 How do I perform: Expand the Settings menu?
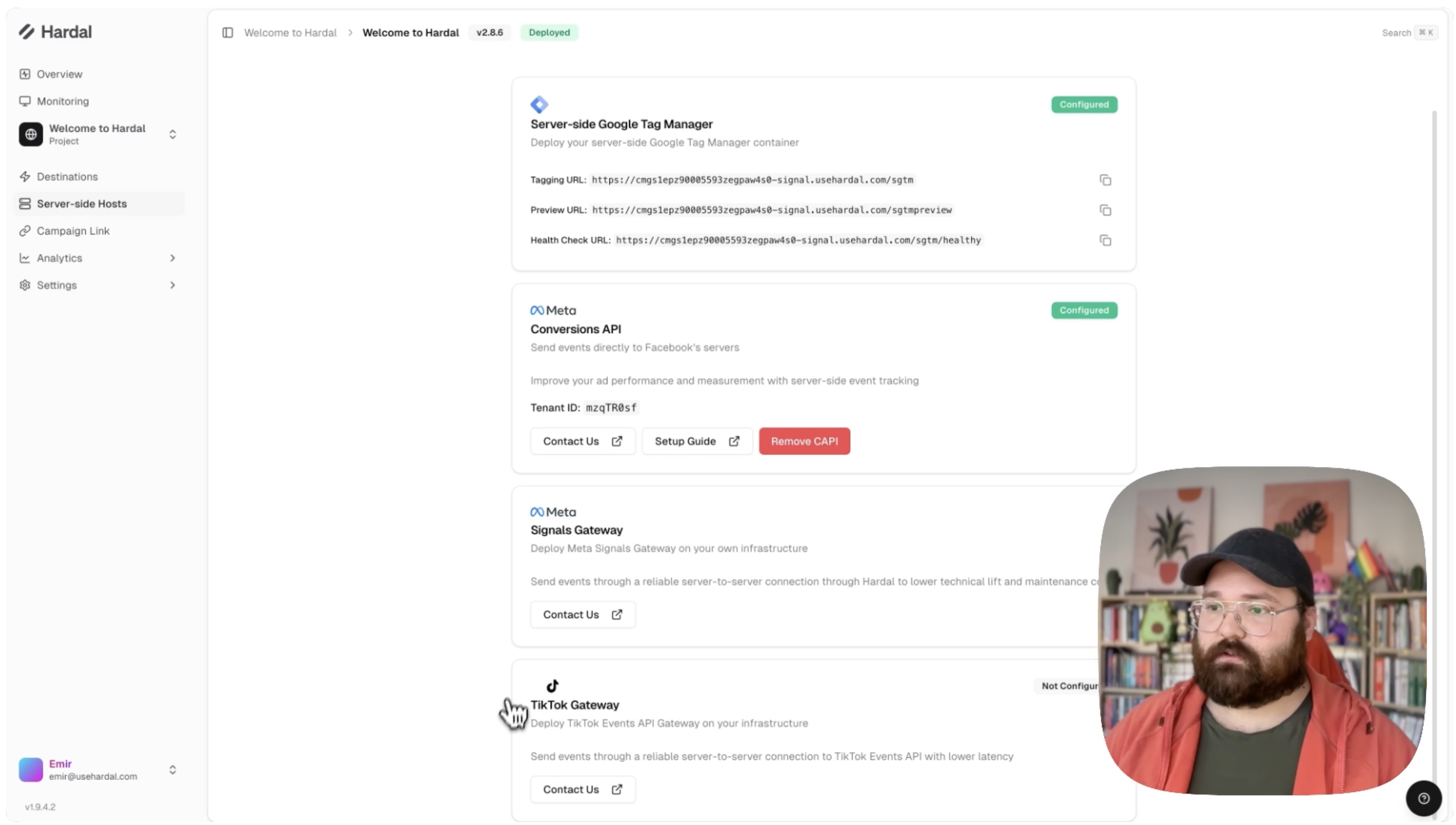pos(98,285)
